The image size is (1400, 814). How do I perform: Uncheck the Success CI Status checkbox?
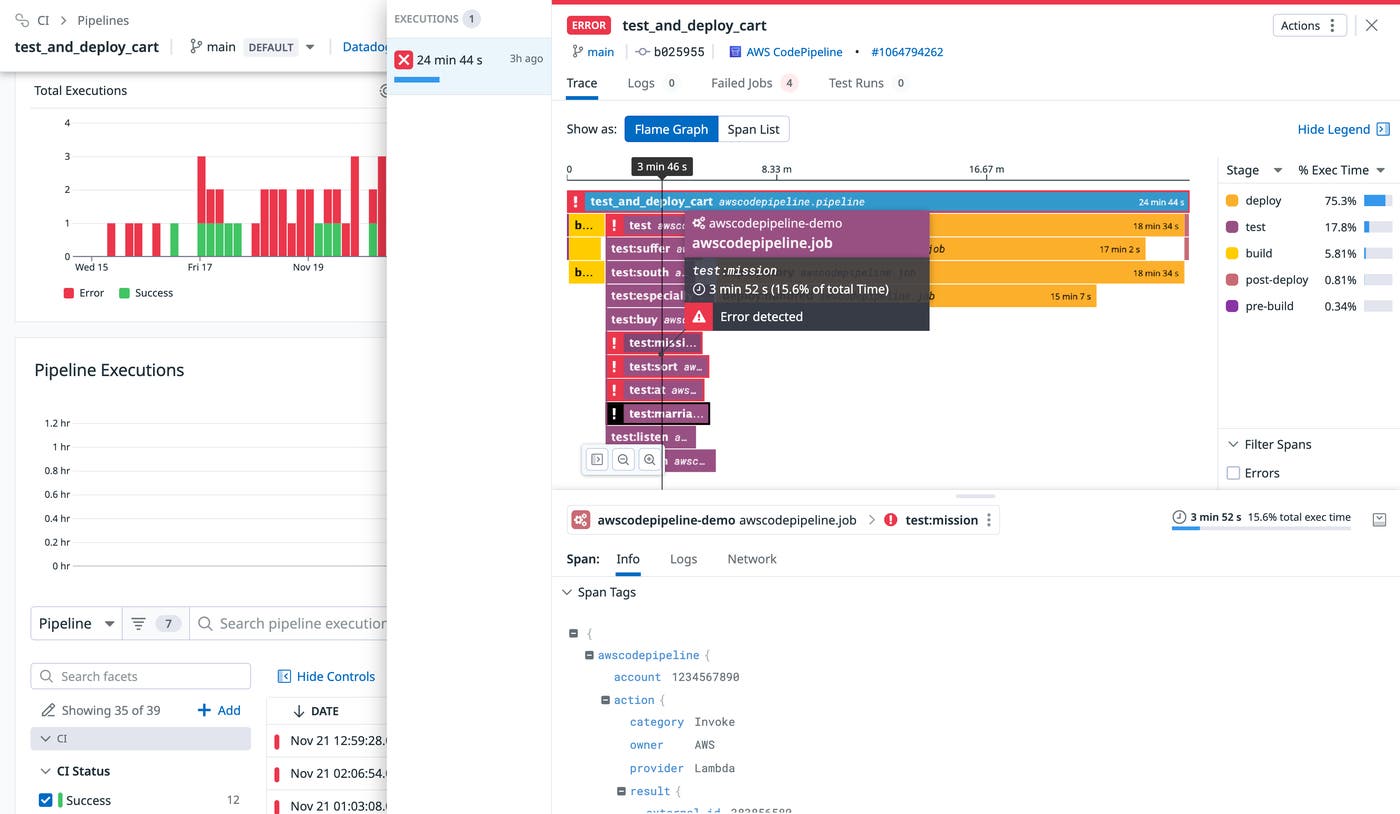click(x=45, y=800)
